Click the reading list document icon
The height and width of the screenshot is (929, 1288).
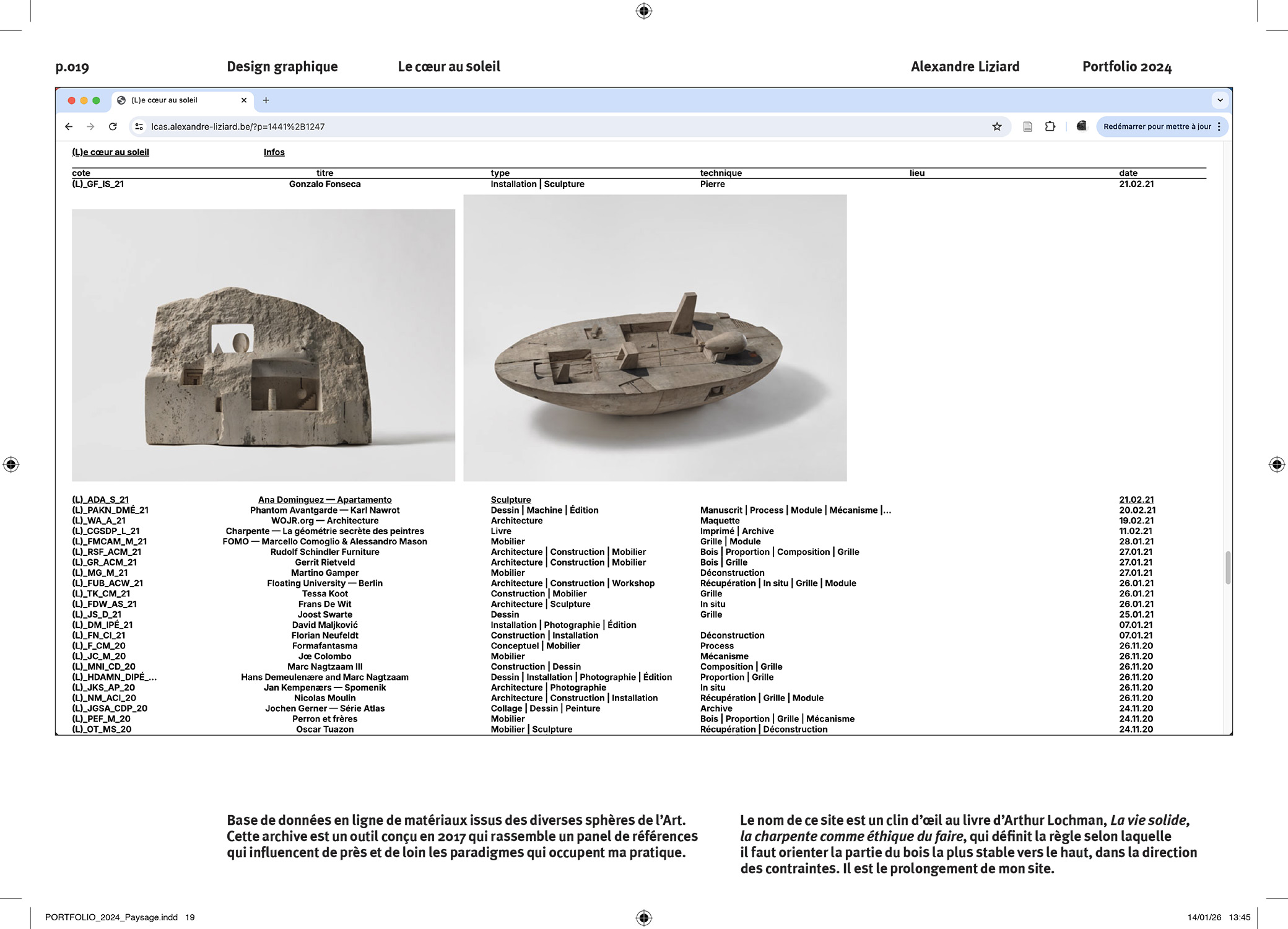point(1027,126)
